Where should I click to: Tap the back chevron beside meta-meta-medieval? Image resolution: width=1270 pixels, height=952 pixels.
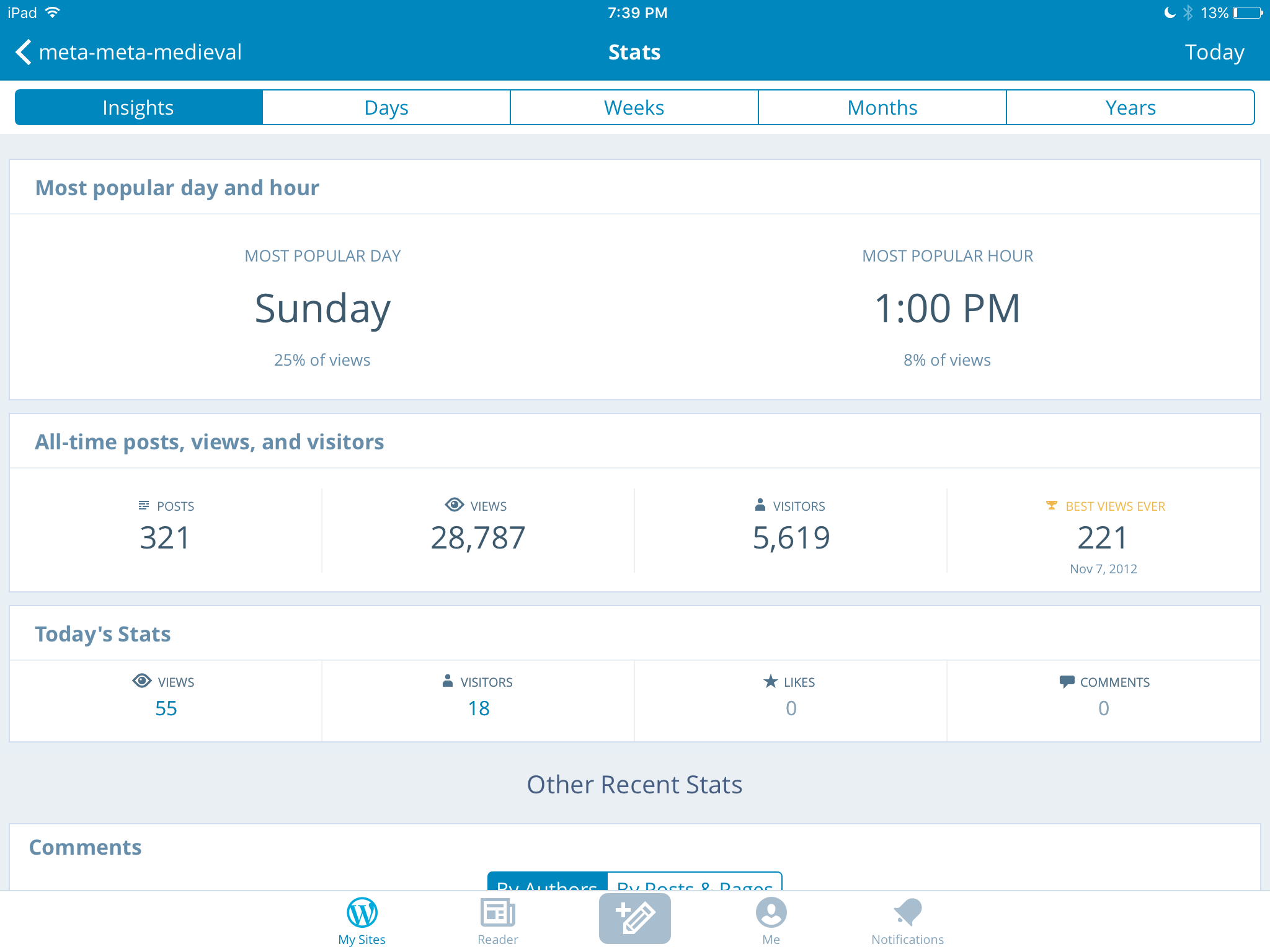click(24, 52)
